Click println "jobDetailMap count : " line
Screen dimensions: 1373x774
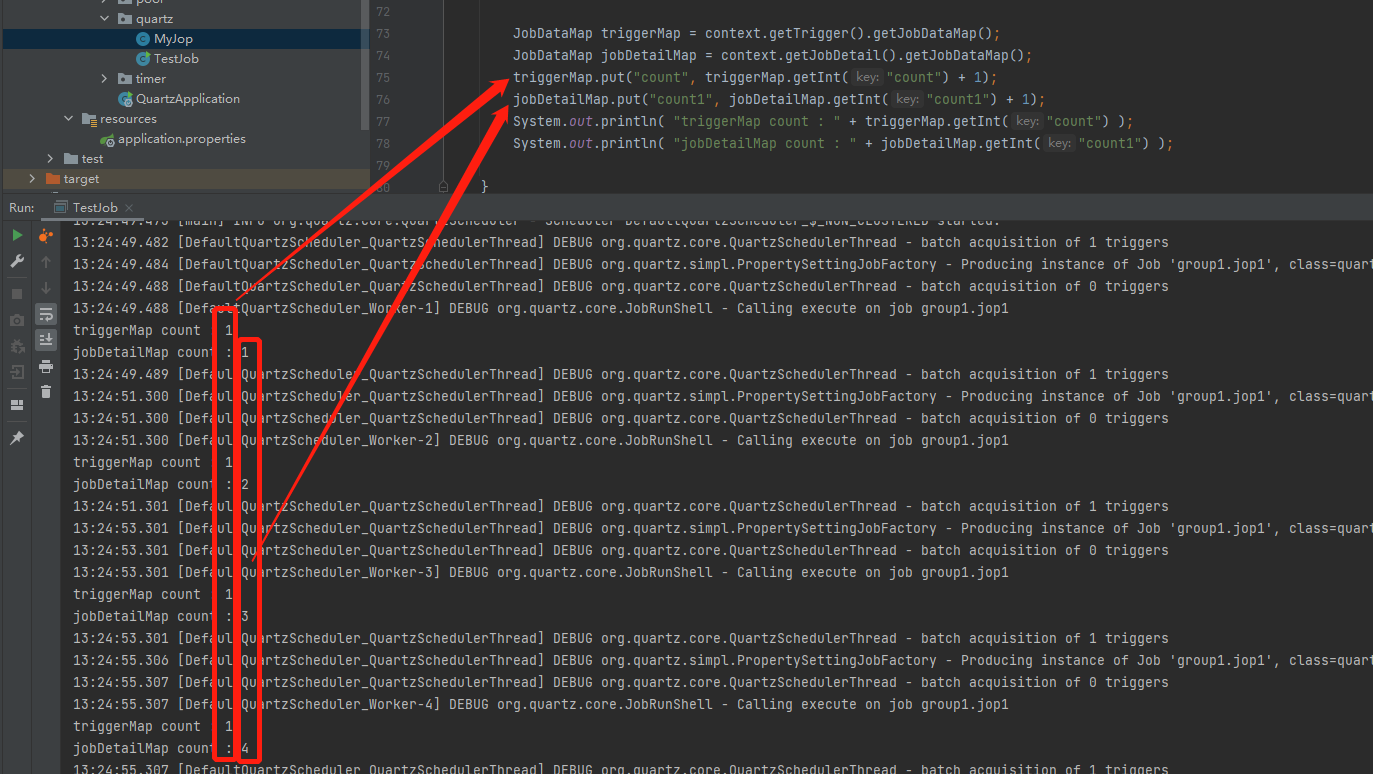tap(843, 143)
